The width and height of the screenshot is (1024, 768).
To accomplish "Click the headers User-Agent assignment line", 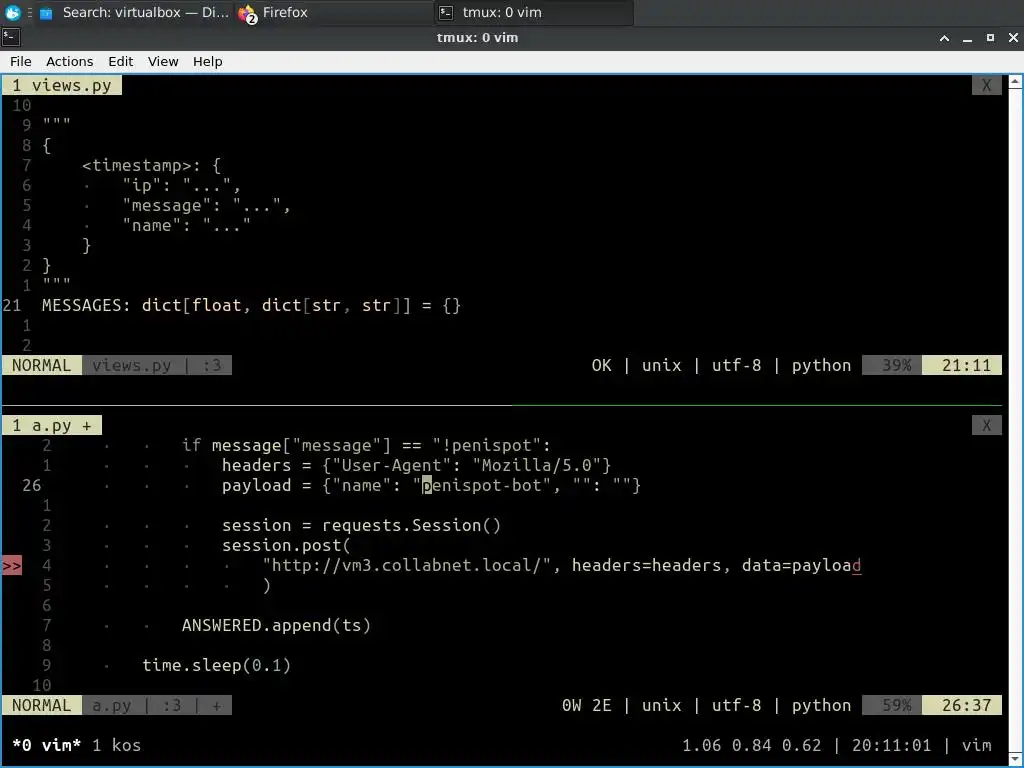I will tap(416, 466).
